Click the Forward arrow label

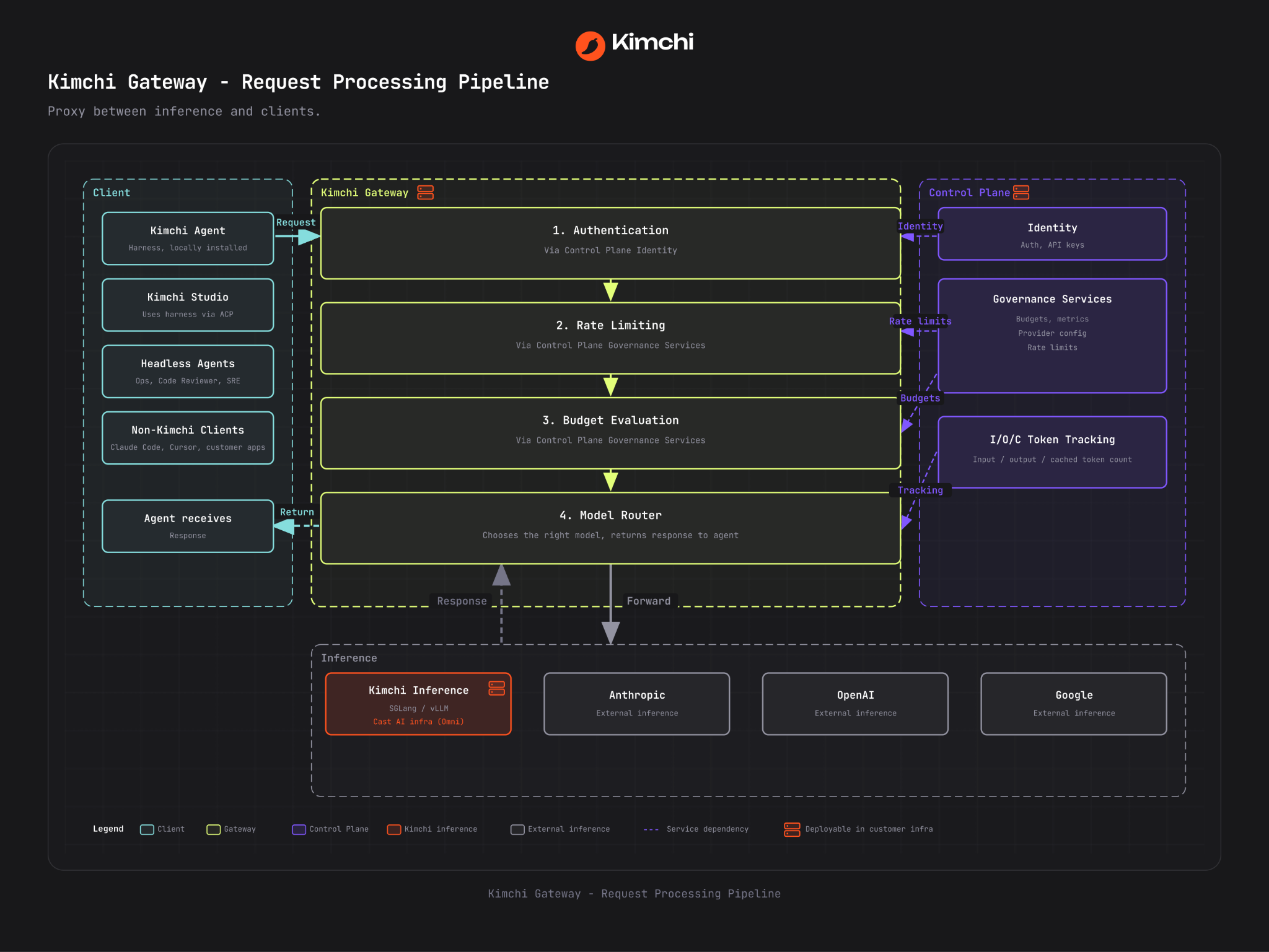point(648,601)
